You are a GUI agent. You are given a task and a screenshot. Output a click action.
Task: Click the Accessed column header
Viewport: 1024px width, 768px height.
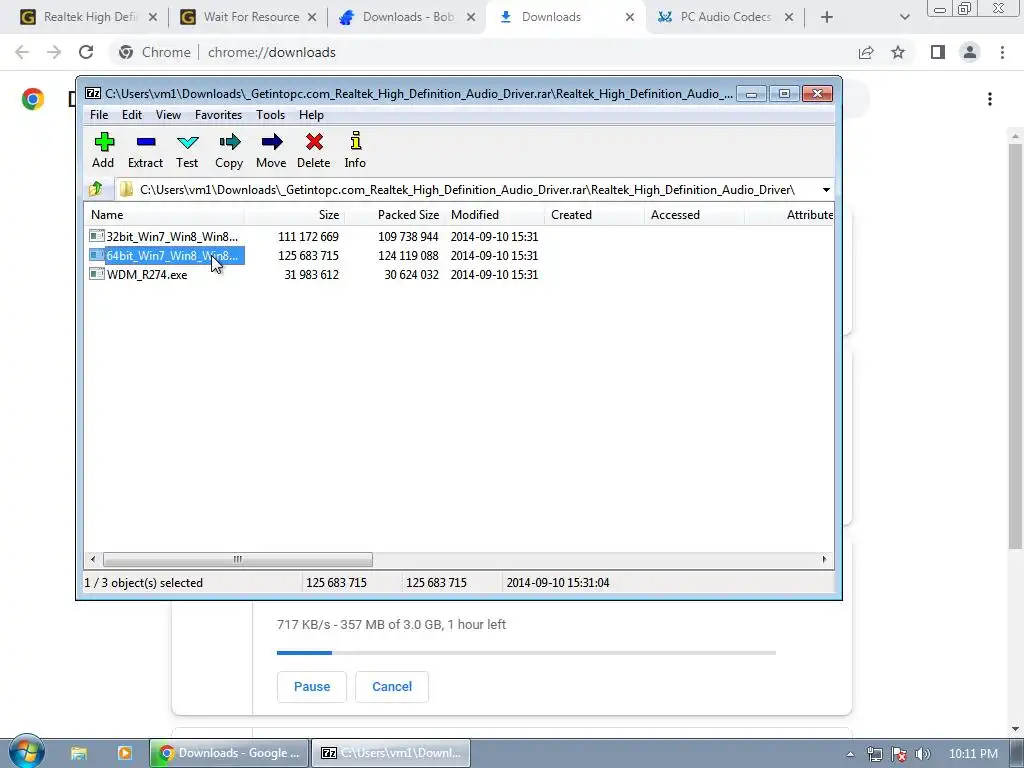click(694, 215)
